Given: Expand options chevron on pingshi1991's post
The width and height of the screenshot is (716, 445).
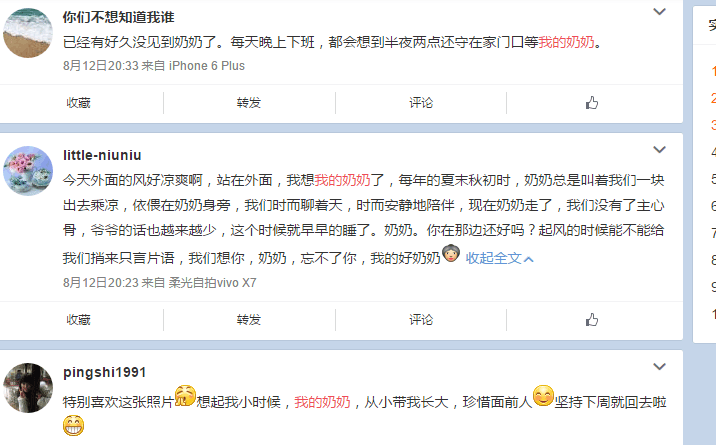Looking at the screenshot, I should [659, 366].
